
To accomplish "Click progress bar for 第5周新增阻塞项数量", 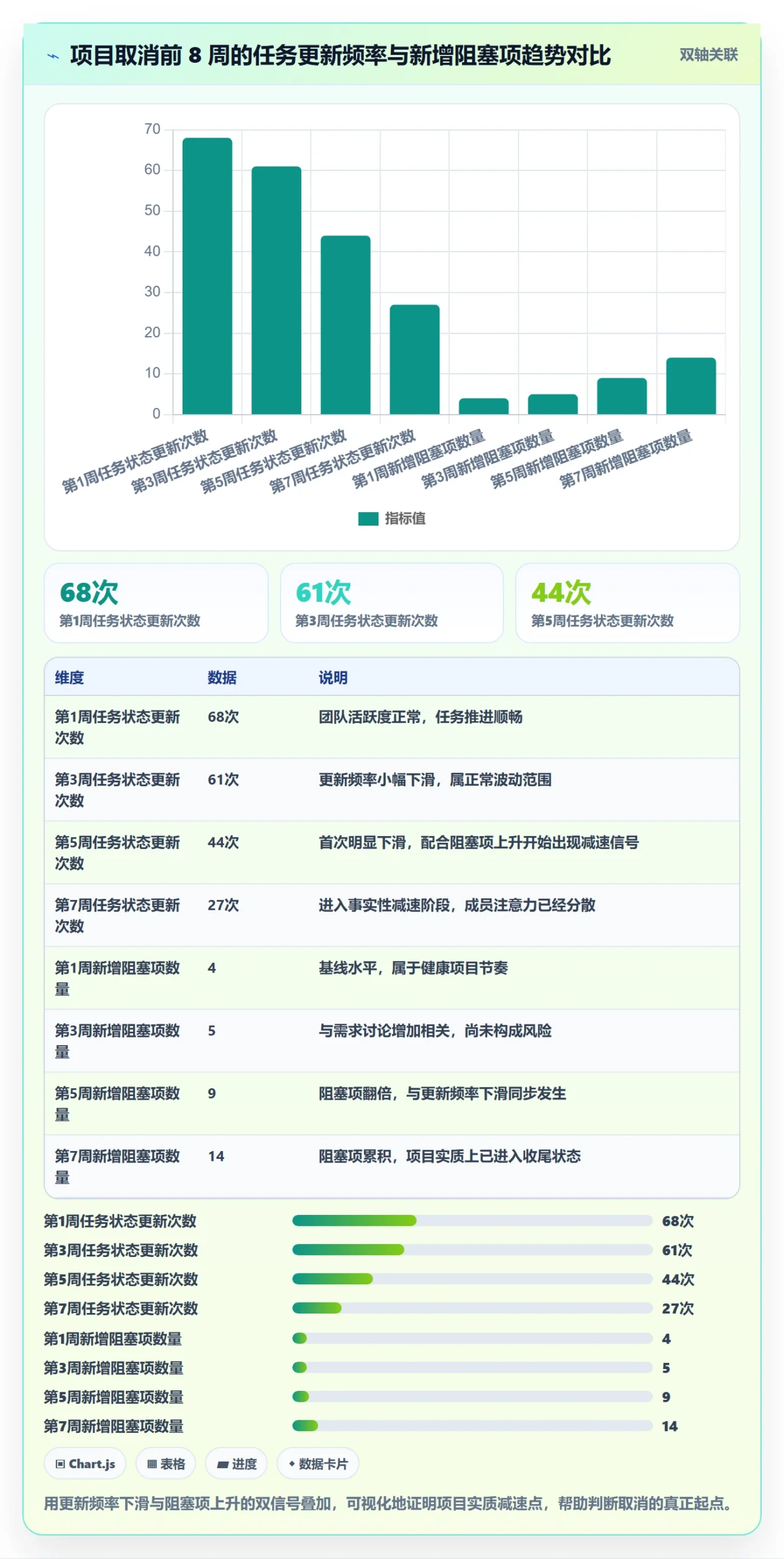I will coord(472,1396).
